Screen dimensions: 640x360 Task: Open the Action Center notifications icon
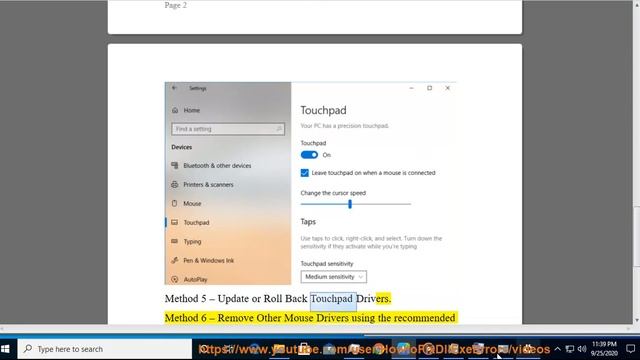pos(631,349)
